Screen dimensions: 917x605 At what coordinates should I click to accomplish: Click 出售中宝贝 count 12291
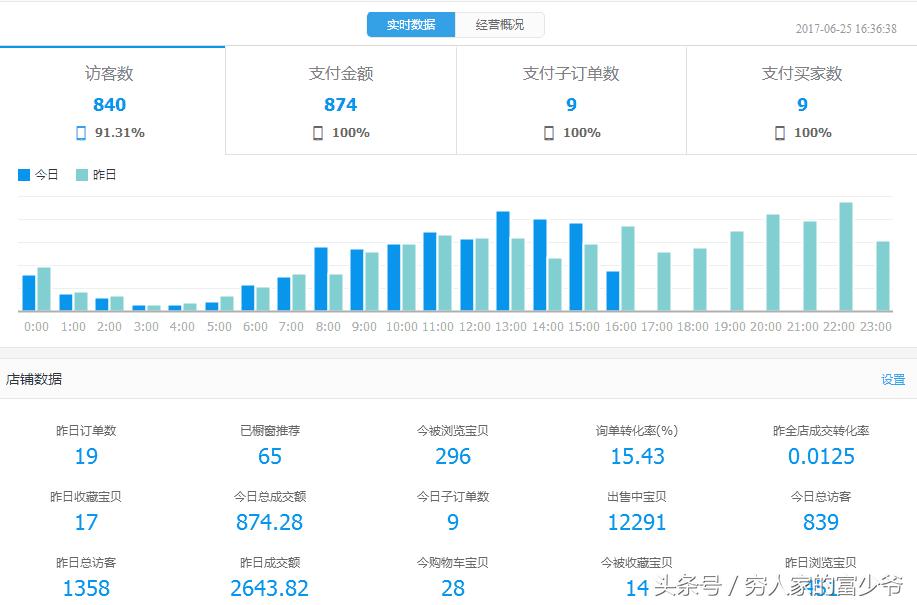[x=637, y=521]
